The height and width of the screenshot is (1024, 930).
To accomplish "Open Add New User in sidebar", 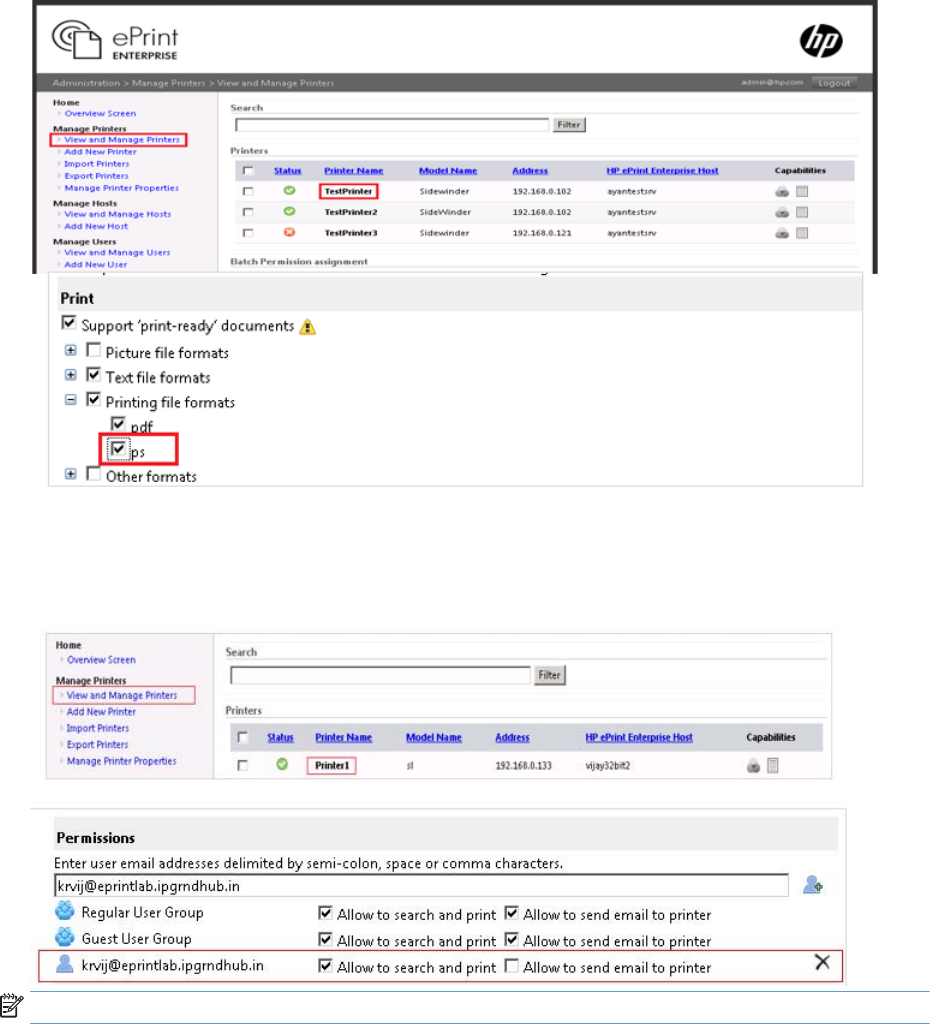I will coord(95,264).
